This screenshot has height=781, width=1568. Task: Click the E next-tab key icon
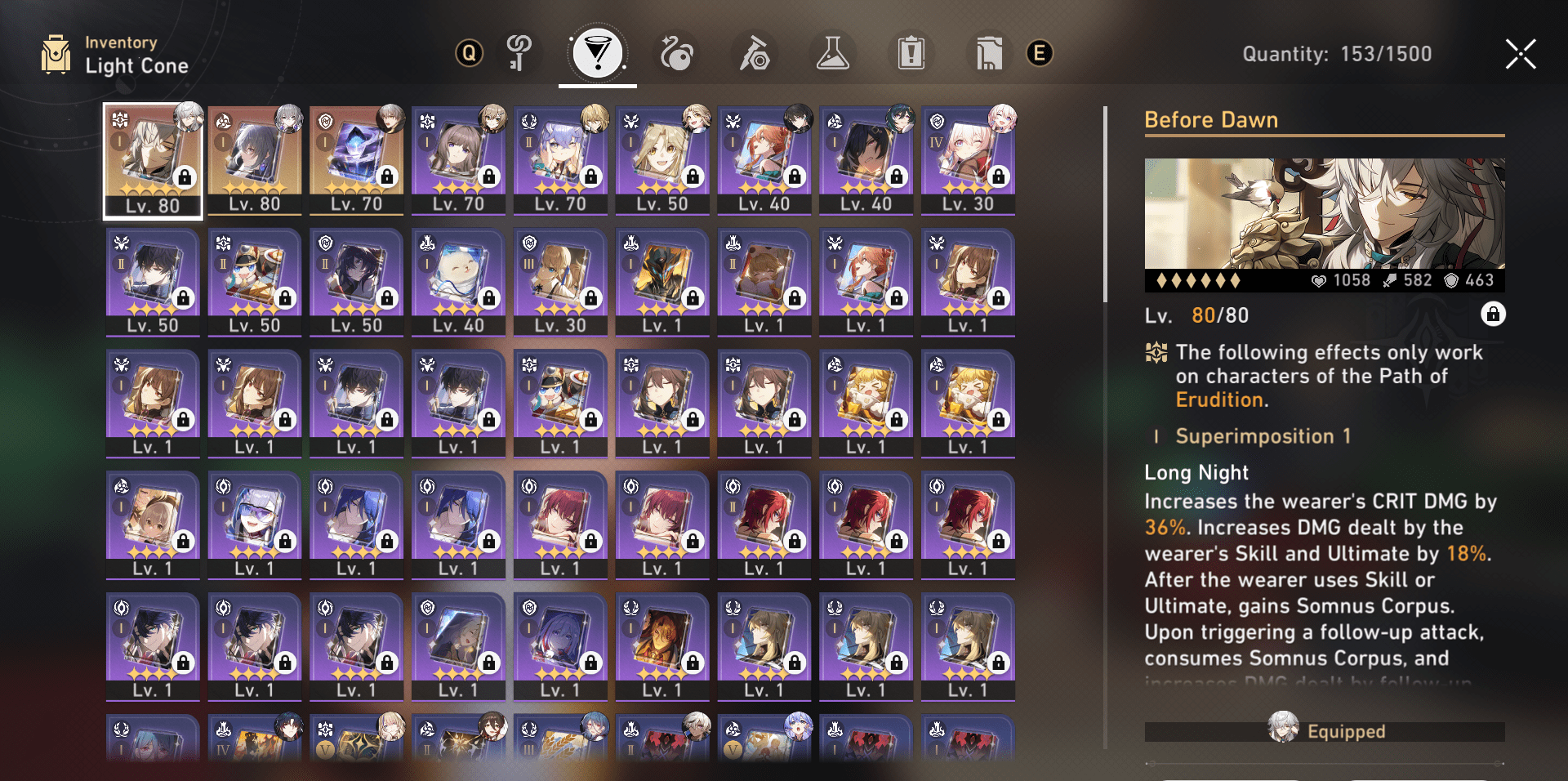pos(1039,54)
